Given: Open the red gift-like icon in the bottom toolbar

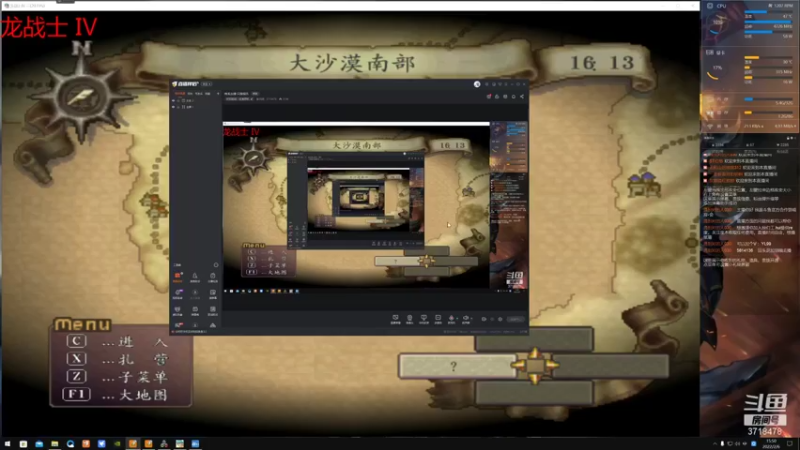Looking at the screenshot, I should point(451,319).
